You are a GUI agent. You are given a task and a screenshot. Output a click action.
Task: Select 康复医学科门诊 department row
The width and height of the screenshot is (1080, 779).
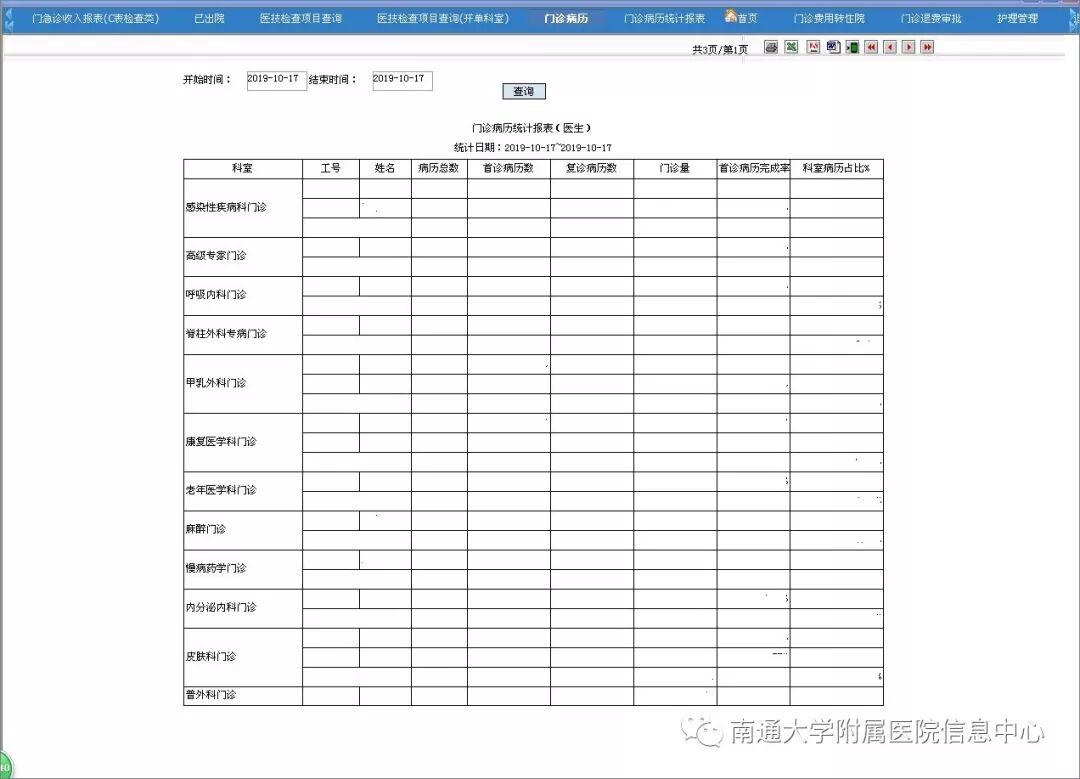[x=242, y=443]
